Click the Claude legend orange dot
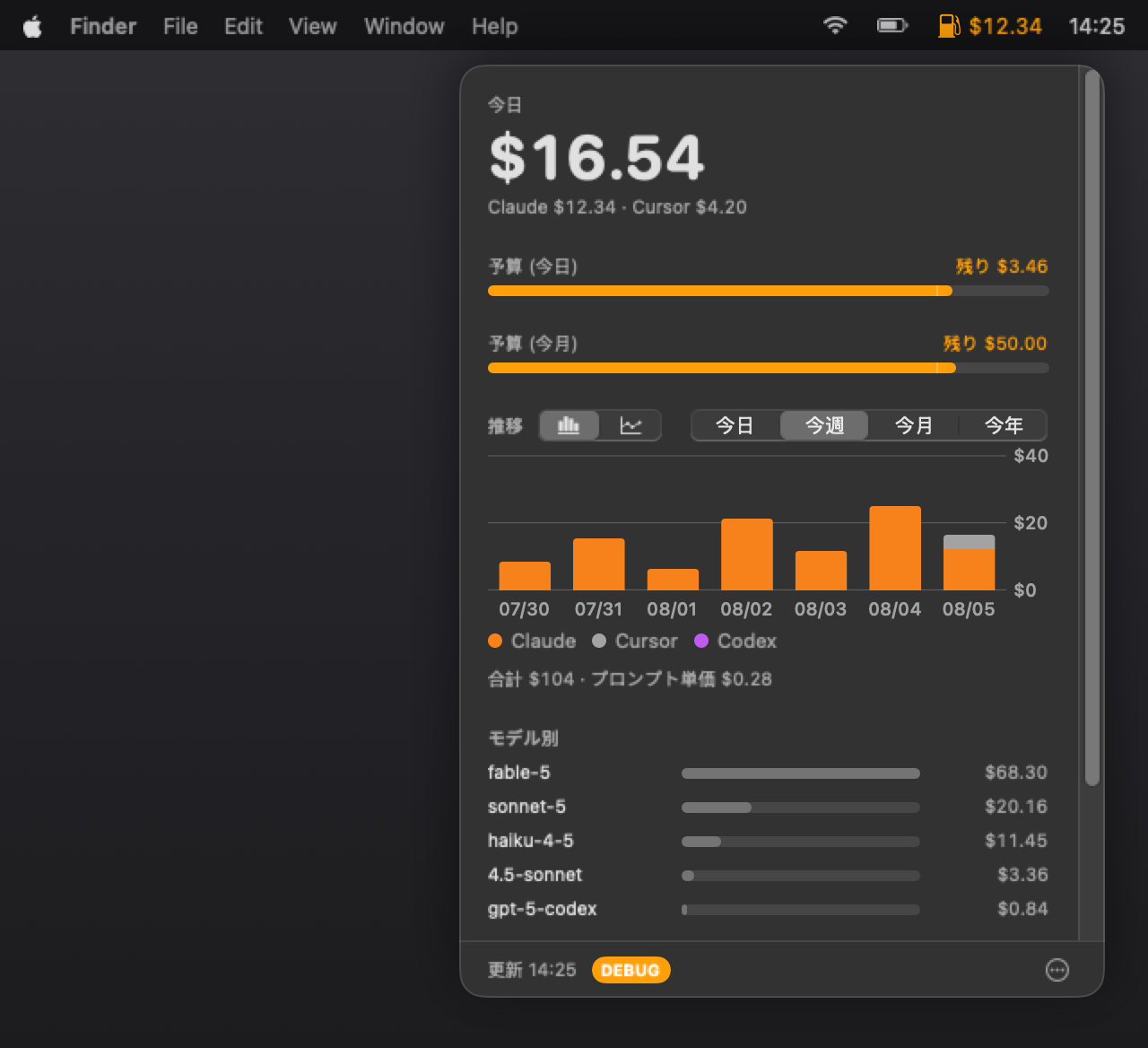The width and height of the screenshot is (1148, 1048). pyautogui.click(x=495, y=641)
